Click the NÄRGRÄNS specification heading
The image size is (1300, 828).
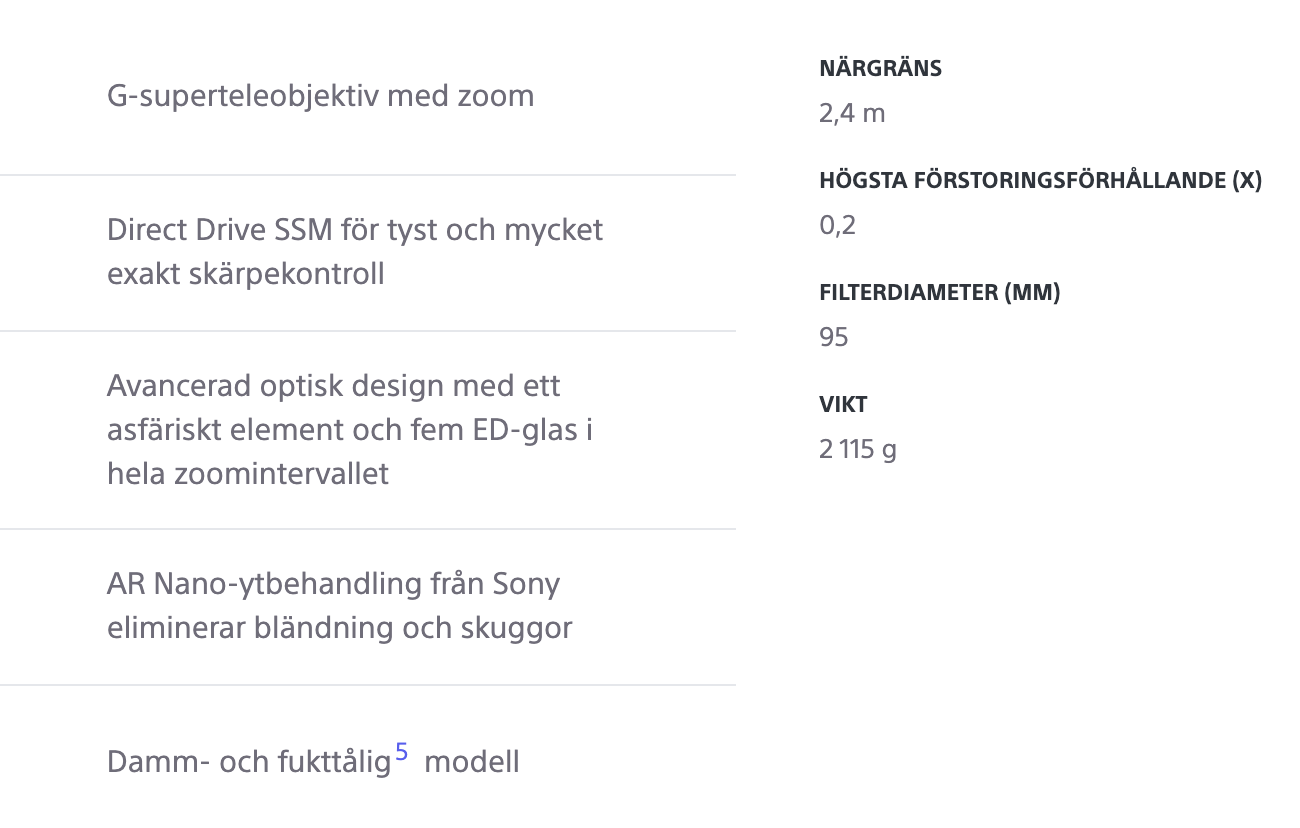tap(880, 69)
